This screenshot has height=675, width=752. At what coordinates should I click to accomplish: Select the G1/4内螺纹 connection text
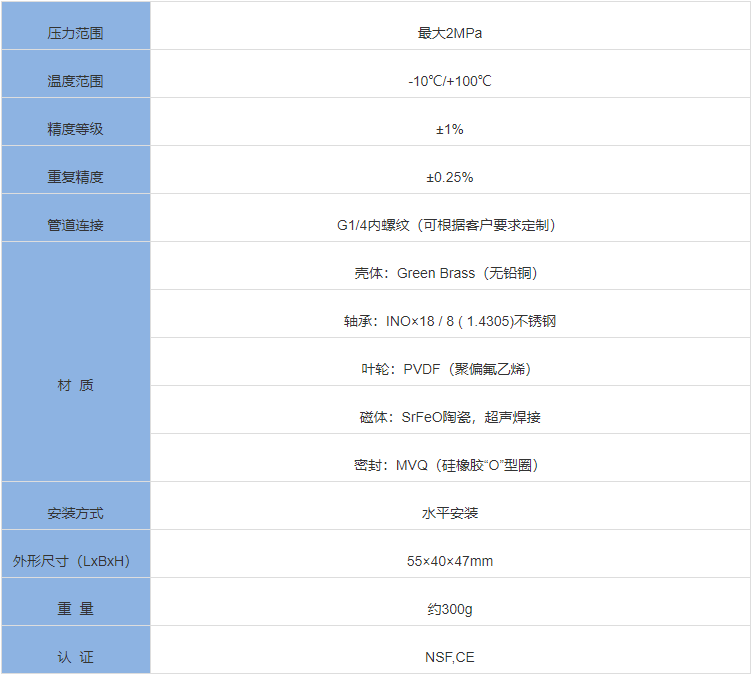449,225
